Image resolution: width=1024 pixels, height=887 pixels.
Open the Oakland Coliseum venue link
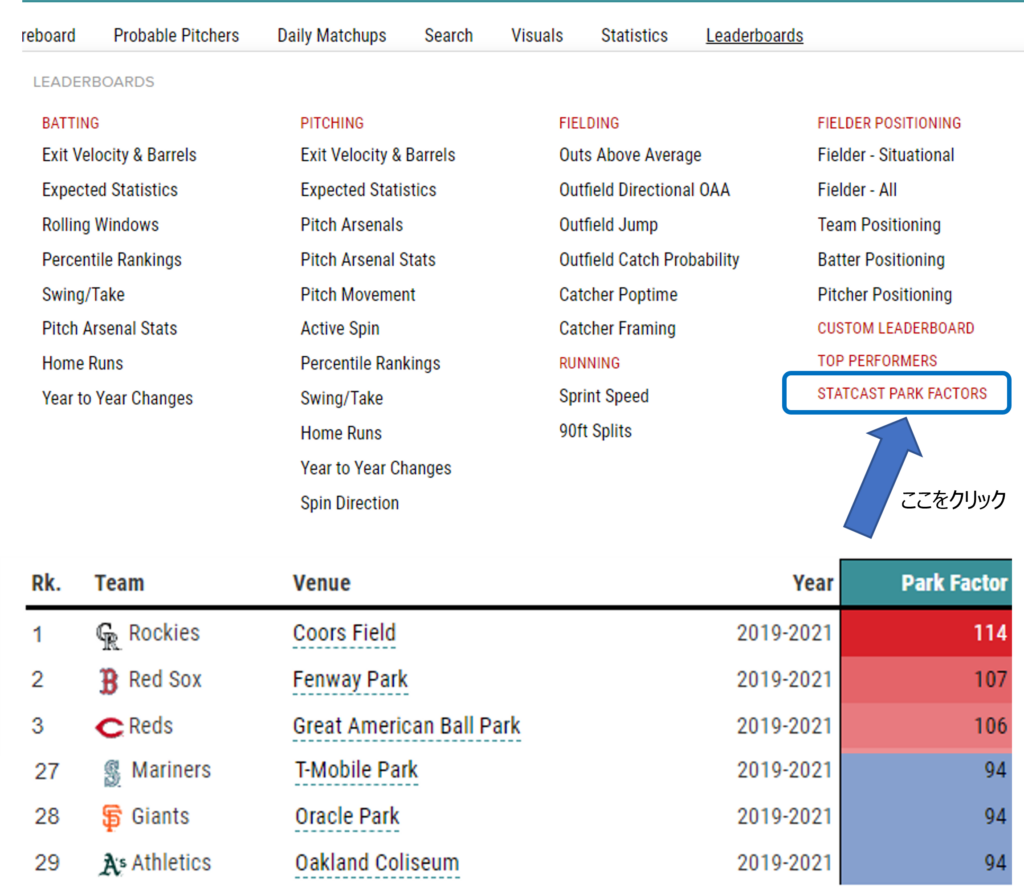(377, 863)
